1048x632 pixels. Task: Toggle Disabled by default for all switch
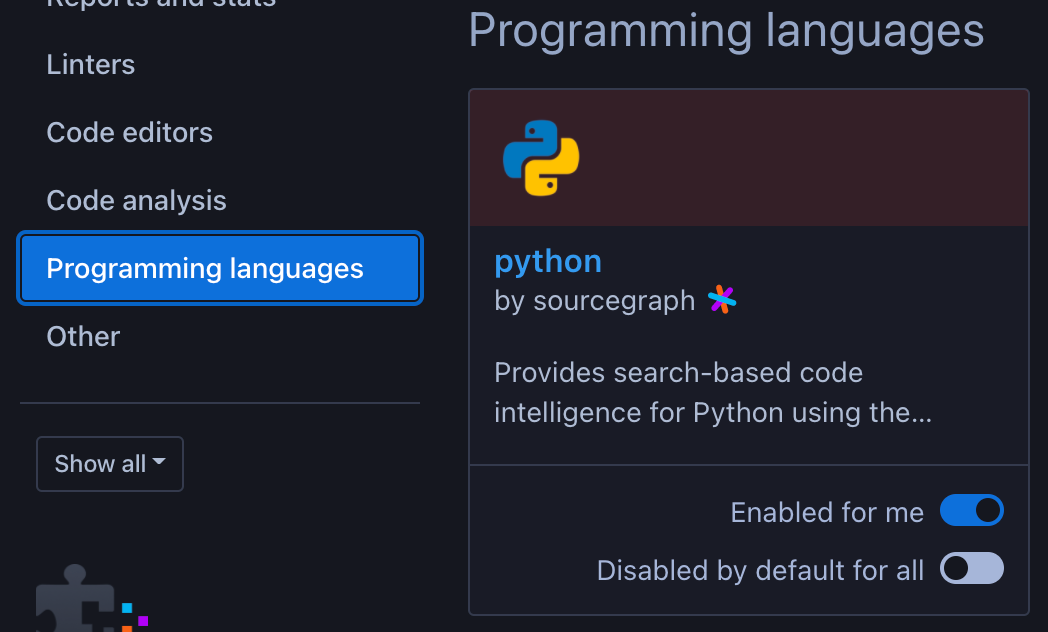click(x=971, y=569)
